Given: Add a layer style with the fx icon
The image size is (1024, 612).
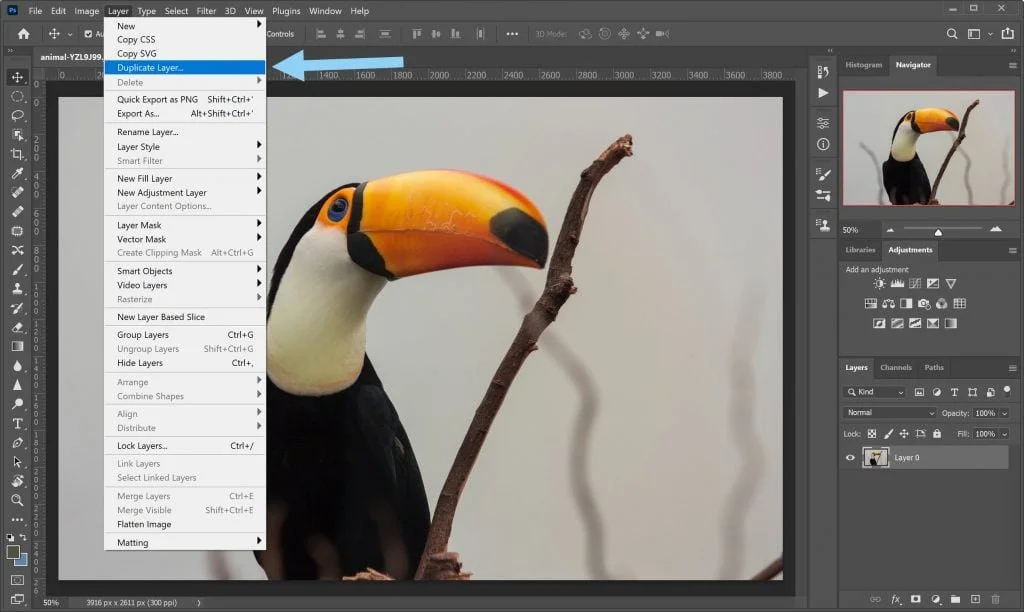Looking at the screenshot, I should (x=896, y=599).
